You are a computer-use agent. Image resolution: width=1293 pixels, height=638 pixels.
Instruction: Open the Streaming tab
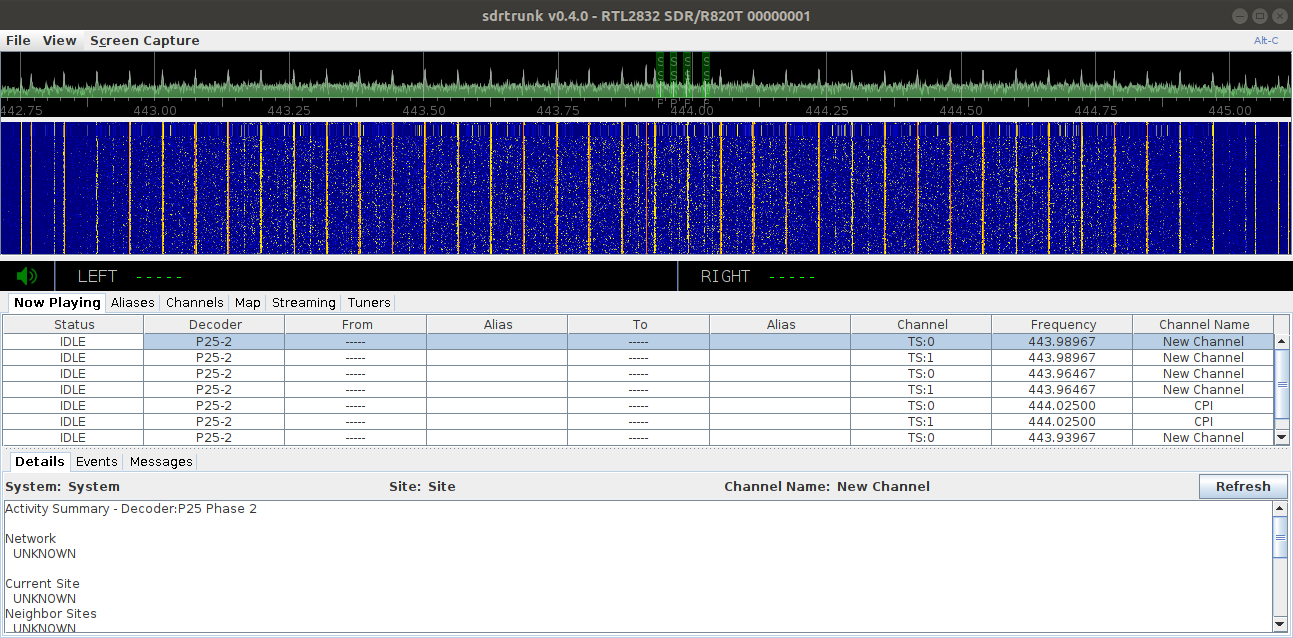pos(303,302)
